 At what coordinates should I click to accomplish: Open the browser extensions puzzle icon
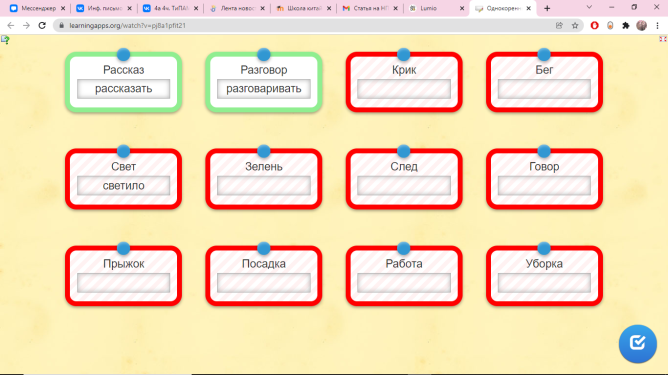coord(625,26)
